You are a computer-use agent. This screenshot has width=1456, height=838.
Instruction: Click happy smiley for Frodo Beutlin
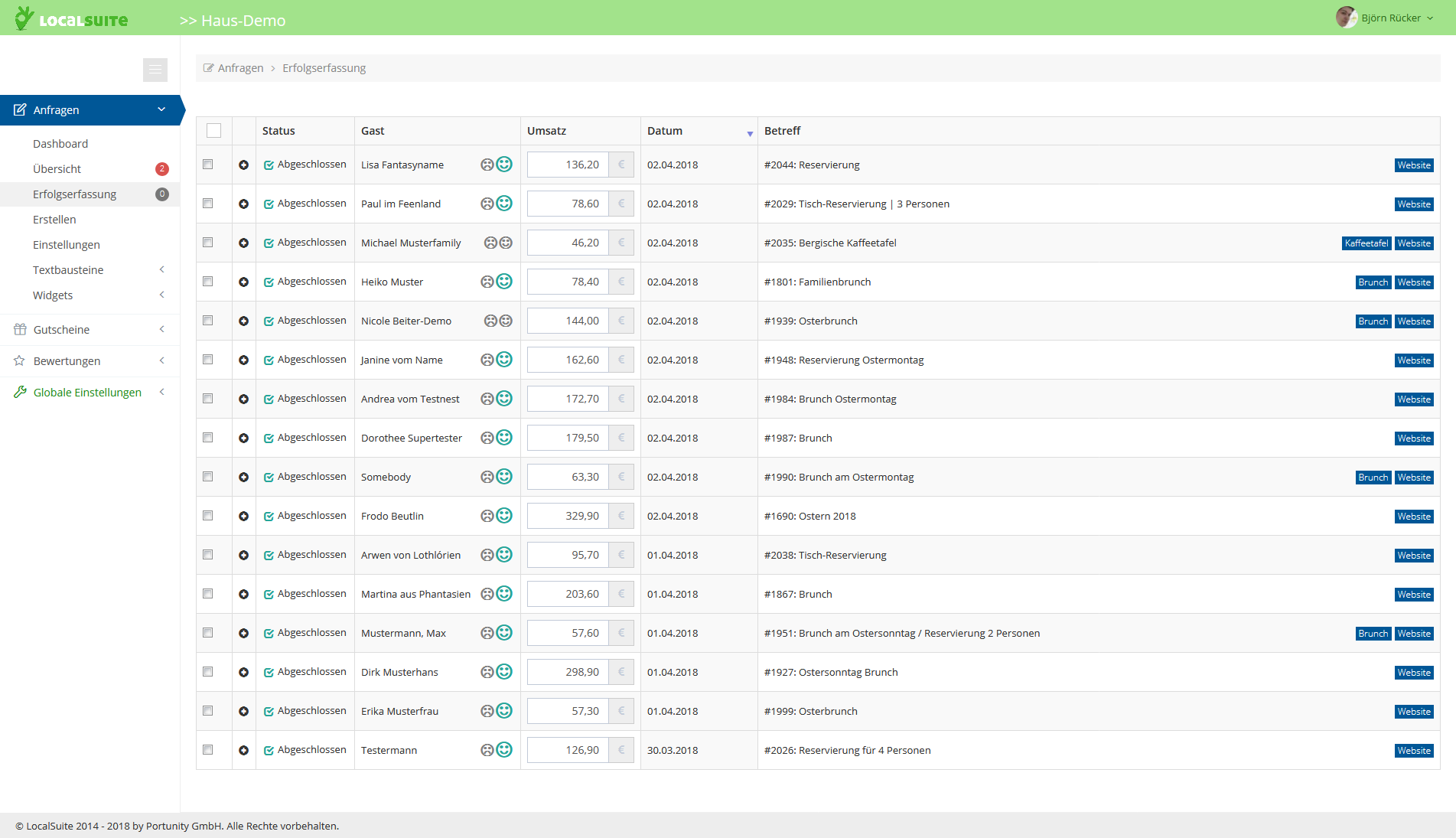pyautogui.click(x=504, y=516)
